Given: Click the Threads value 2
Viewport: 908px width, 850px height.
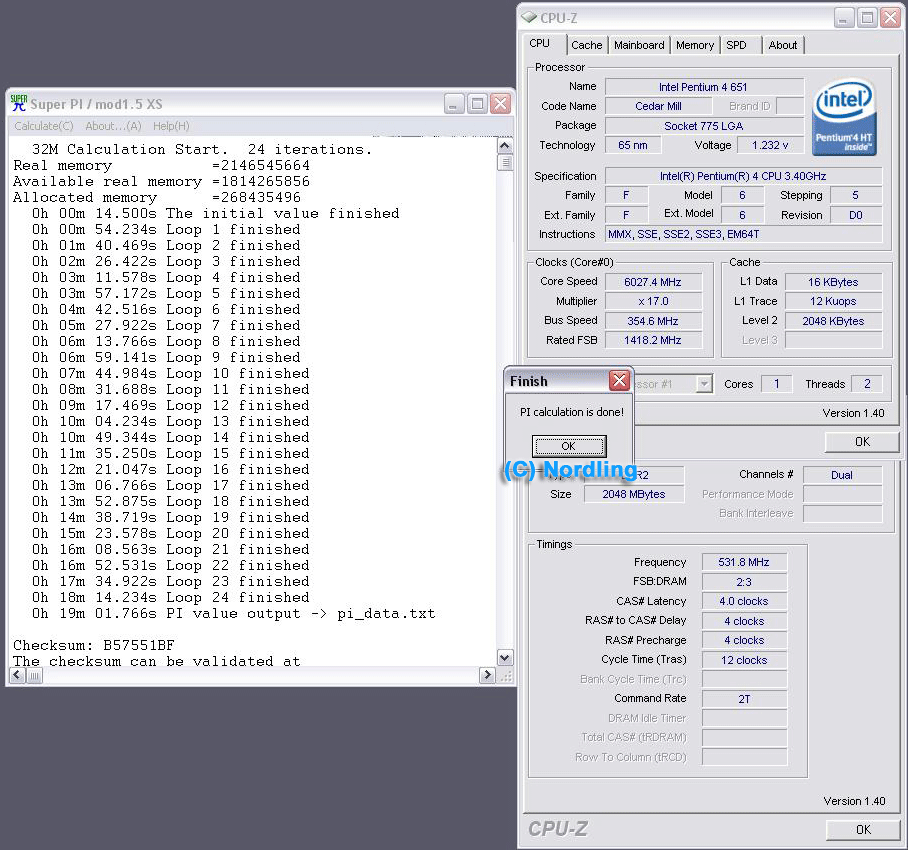Looking at the screenshot, I should pos(867,383).
